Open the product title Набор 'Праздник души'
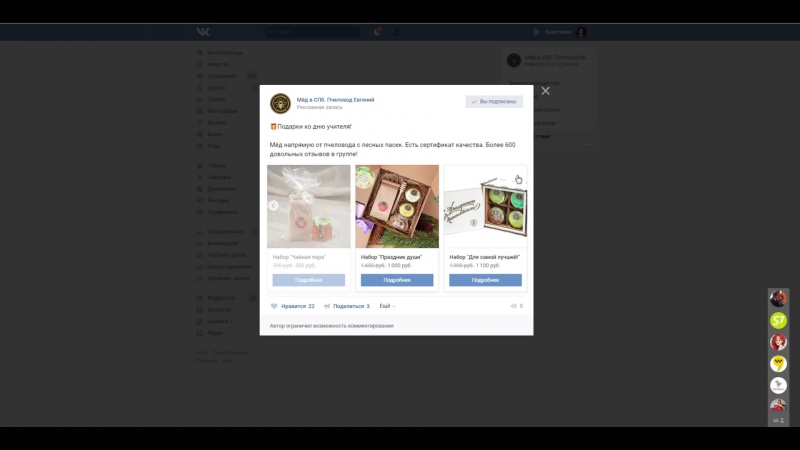This screenshot has height=450, width=800. pos(391,257)
